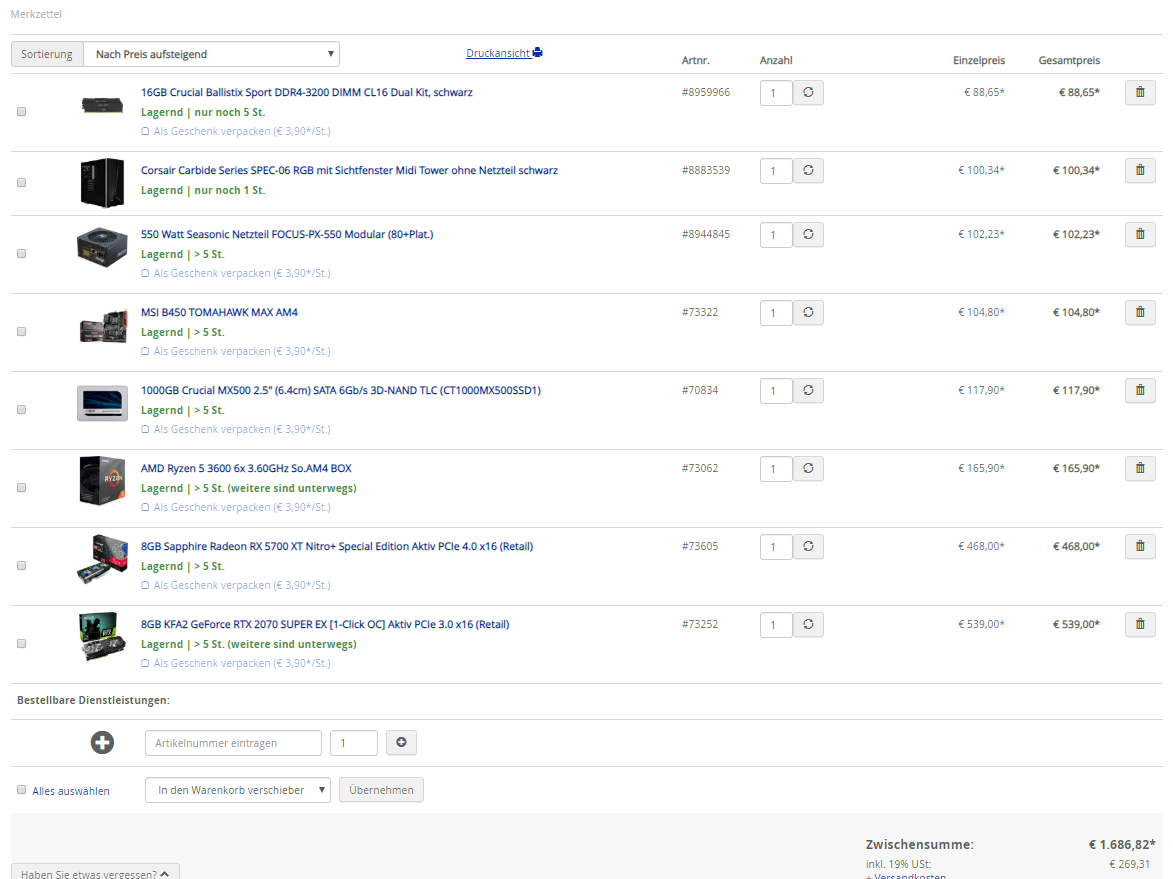1173x879 pixels.
Task: Refresh quantity for Seasonic power supply
Action: (x=808, y=234)
